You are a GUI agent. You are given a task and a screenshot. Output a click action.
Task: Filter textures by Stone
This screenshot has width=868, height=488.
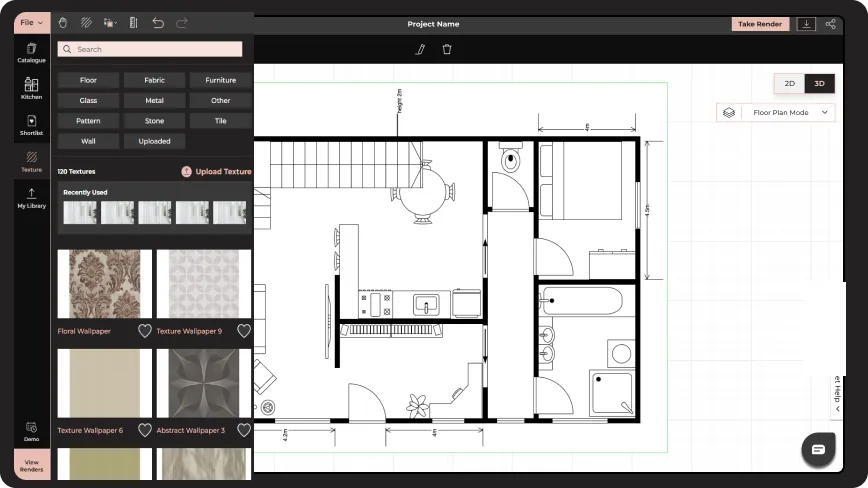point(154,121)
